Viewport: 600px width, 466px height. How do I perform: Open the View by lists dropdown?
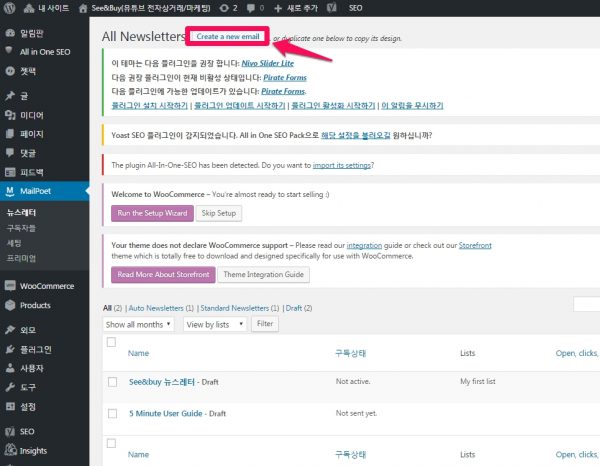(x=215, y=324)
